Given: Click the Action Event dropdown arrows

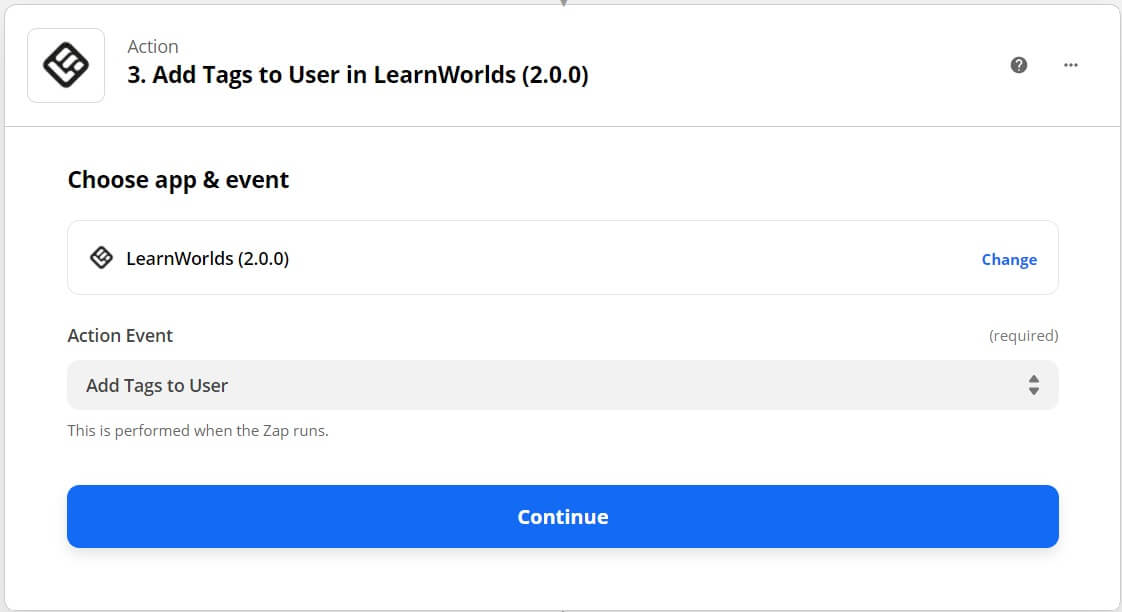Looking at the screenshot, I should 1034,385.
